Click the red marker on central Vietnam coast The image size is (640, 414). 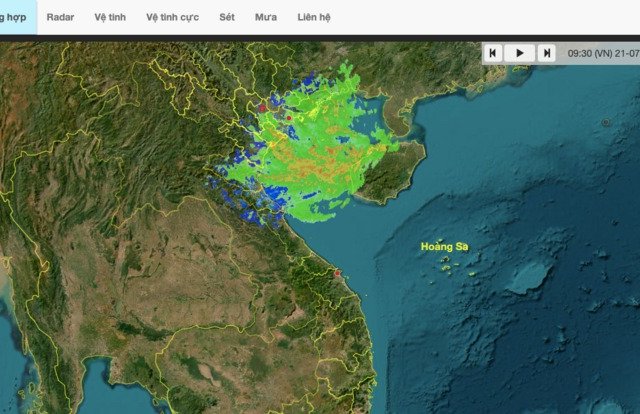(x=338, y=273)
